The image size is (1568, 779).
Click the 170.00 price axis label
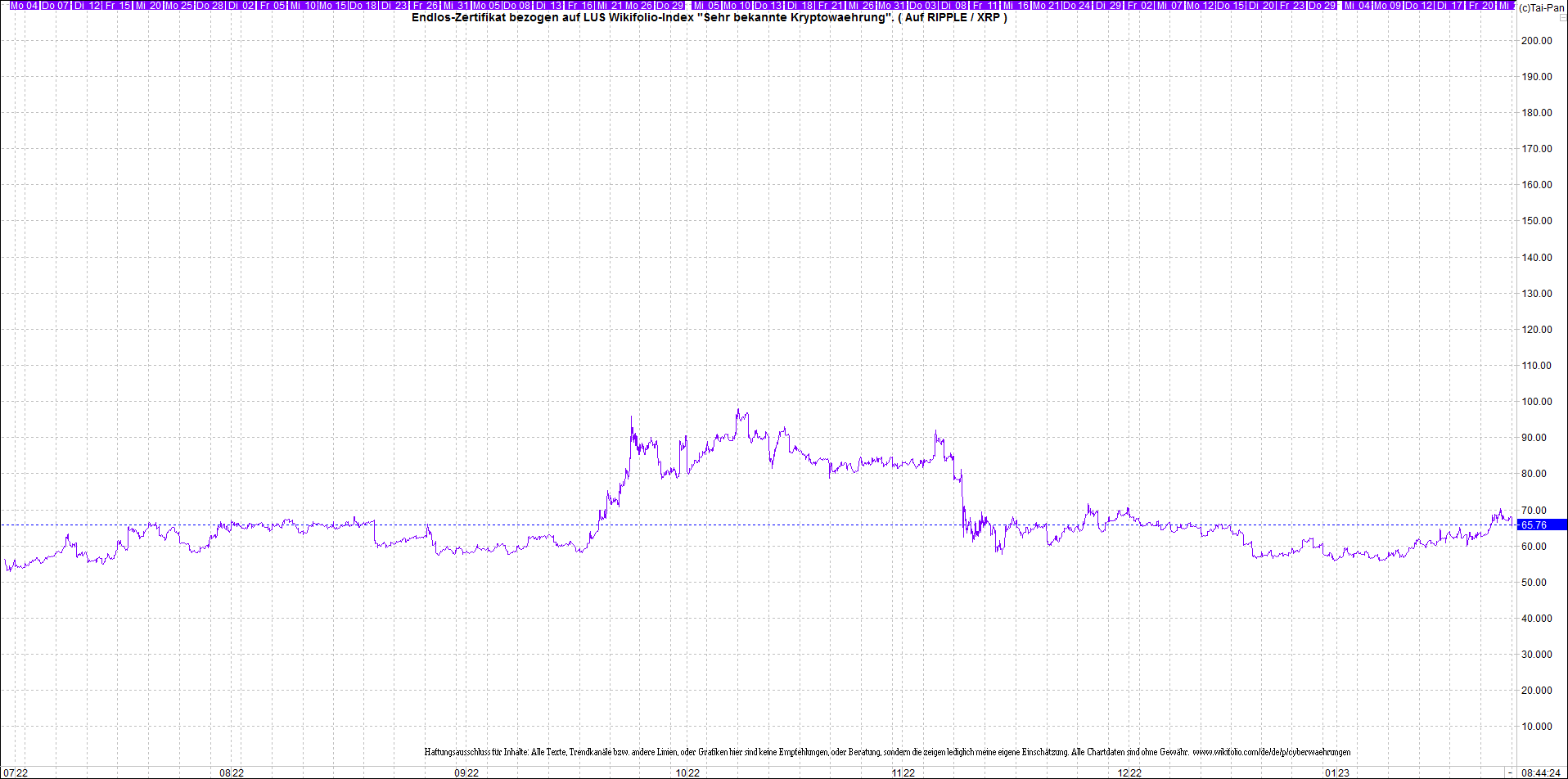point(1536,148)
